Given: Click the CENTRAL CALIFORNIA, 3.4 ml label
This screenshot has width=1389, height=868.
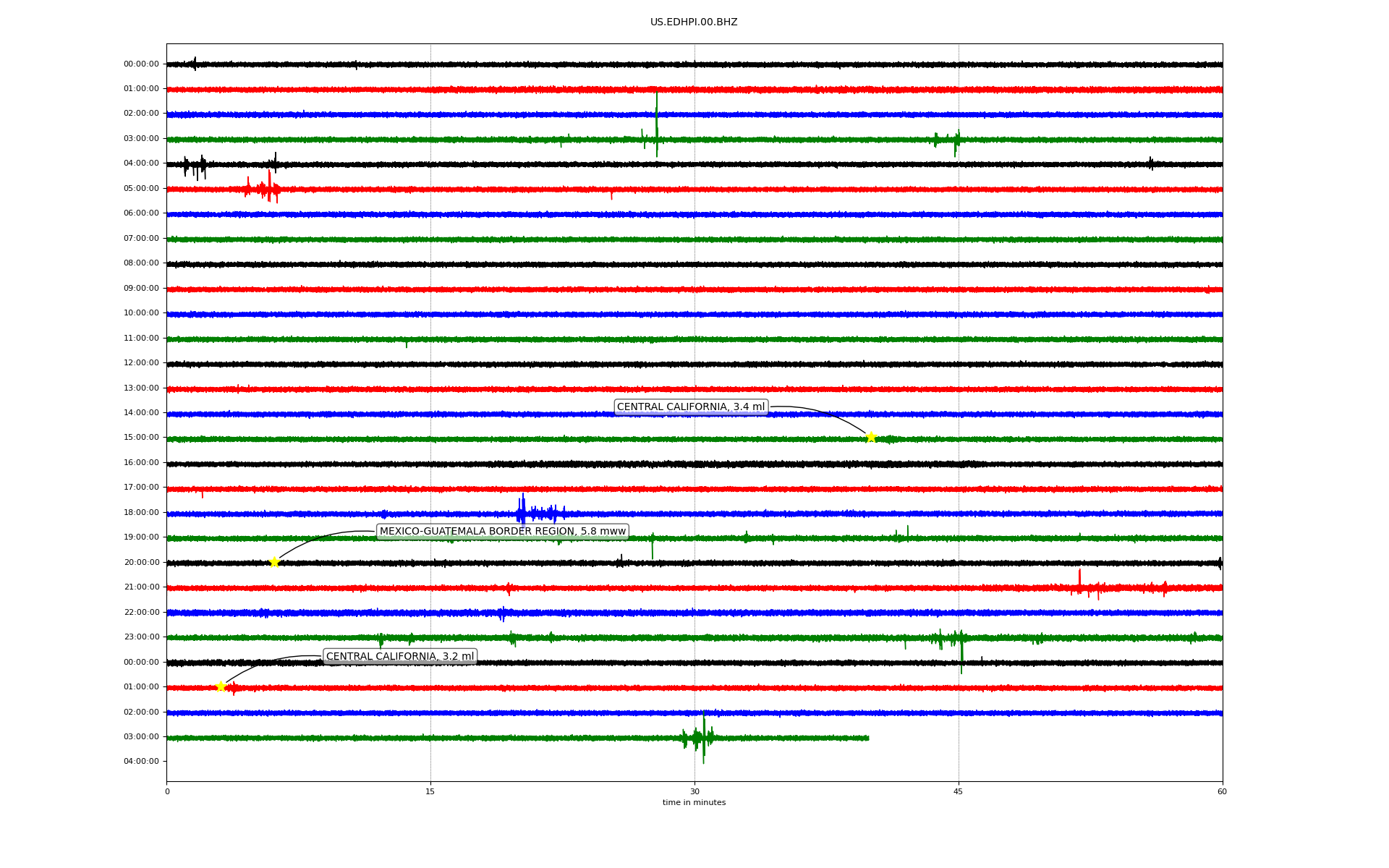Looking at the screenshot, I should tap(690, 407).
